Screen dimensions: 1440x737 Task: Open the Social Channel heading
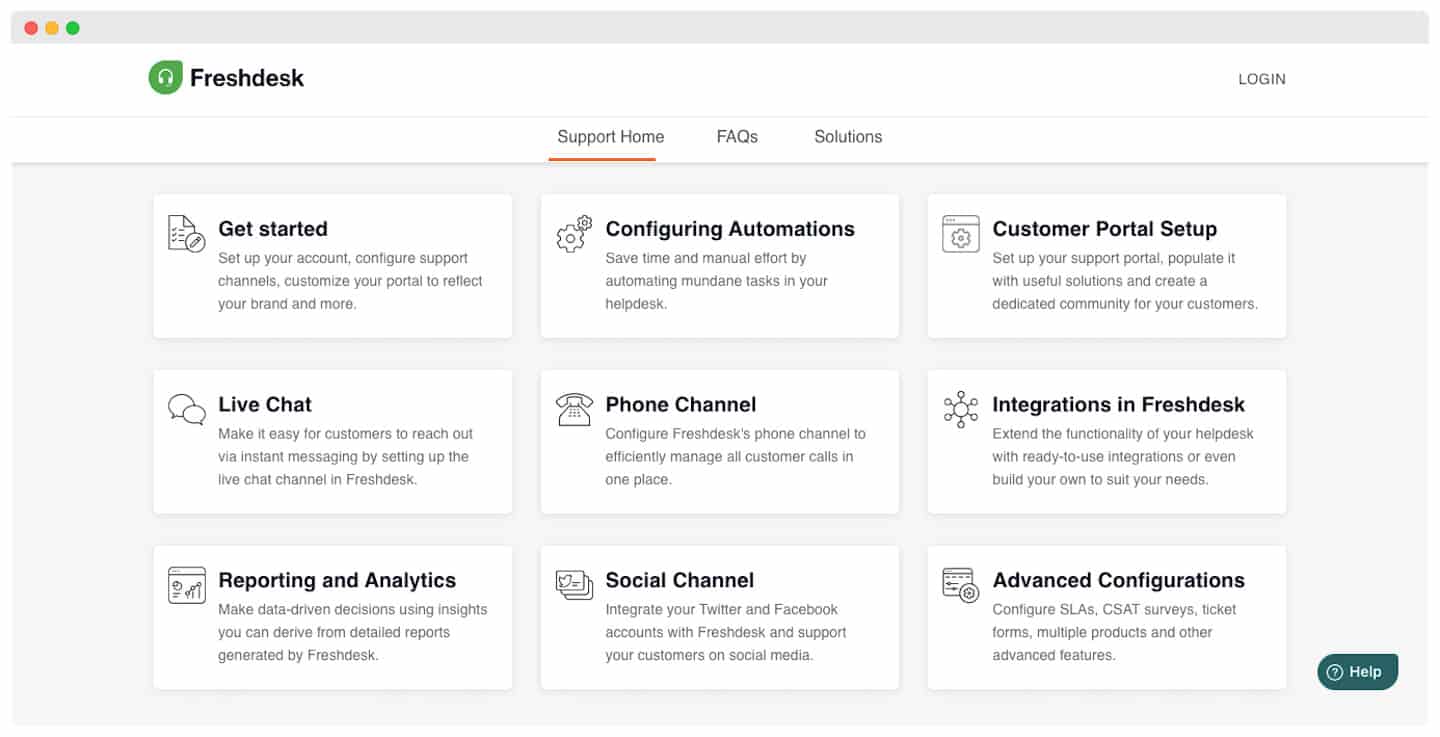[680, 580]
